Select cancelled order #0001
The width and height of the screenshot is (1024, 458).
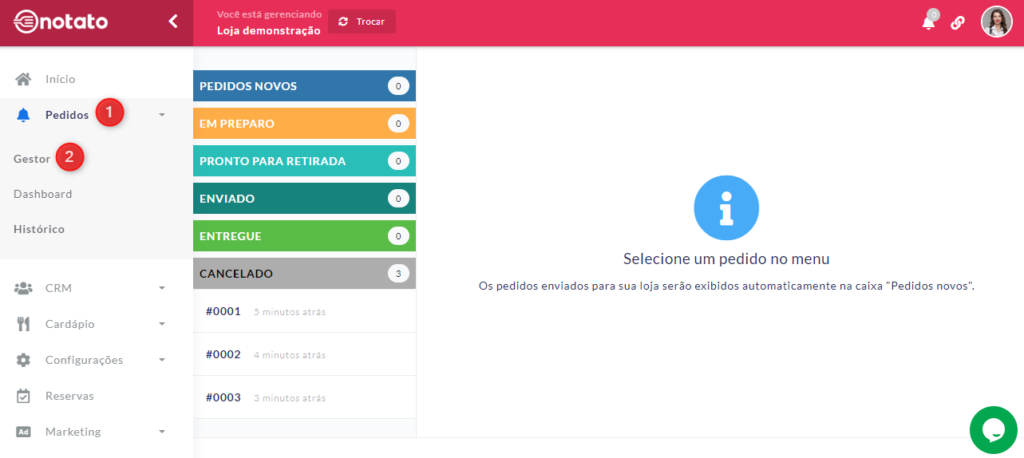point(223,311)
